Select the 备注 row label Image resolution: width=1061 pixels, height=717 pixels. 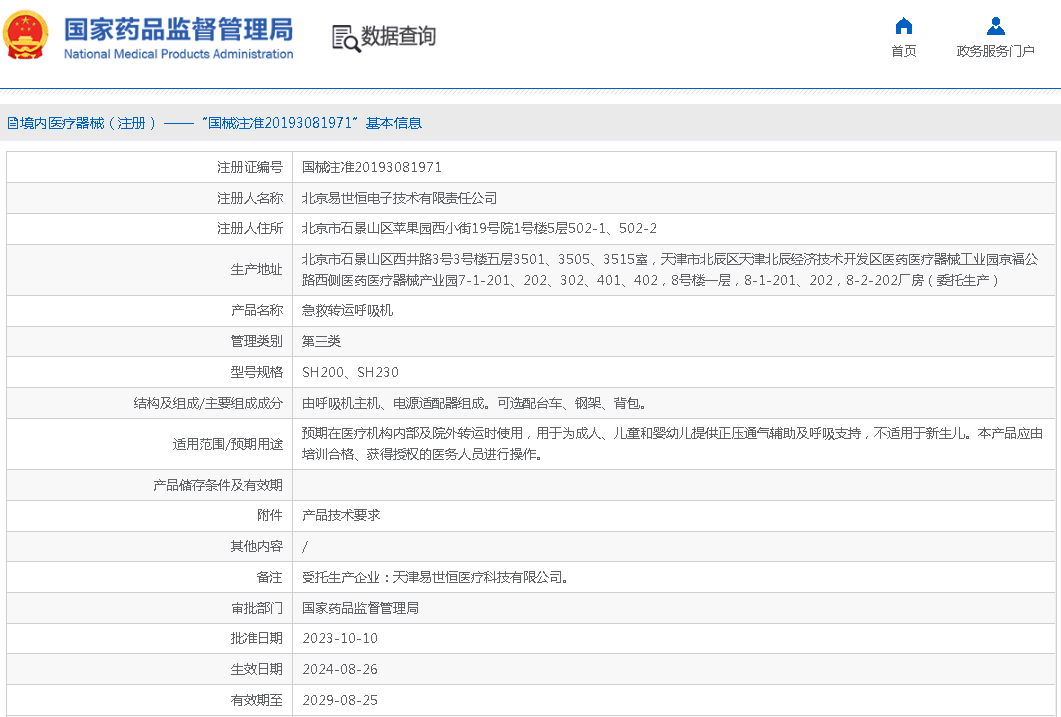(x=269, y=577)
